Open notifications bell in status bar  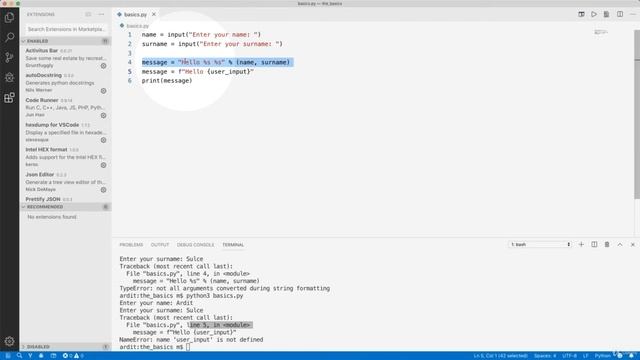tap(631, 356)
